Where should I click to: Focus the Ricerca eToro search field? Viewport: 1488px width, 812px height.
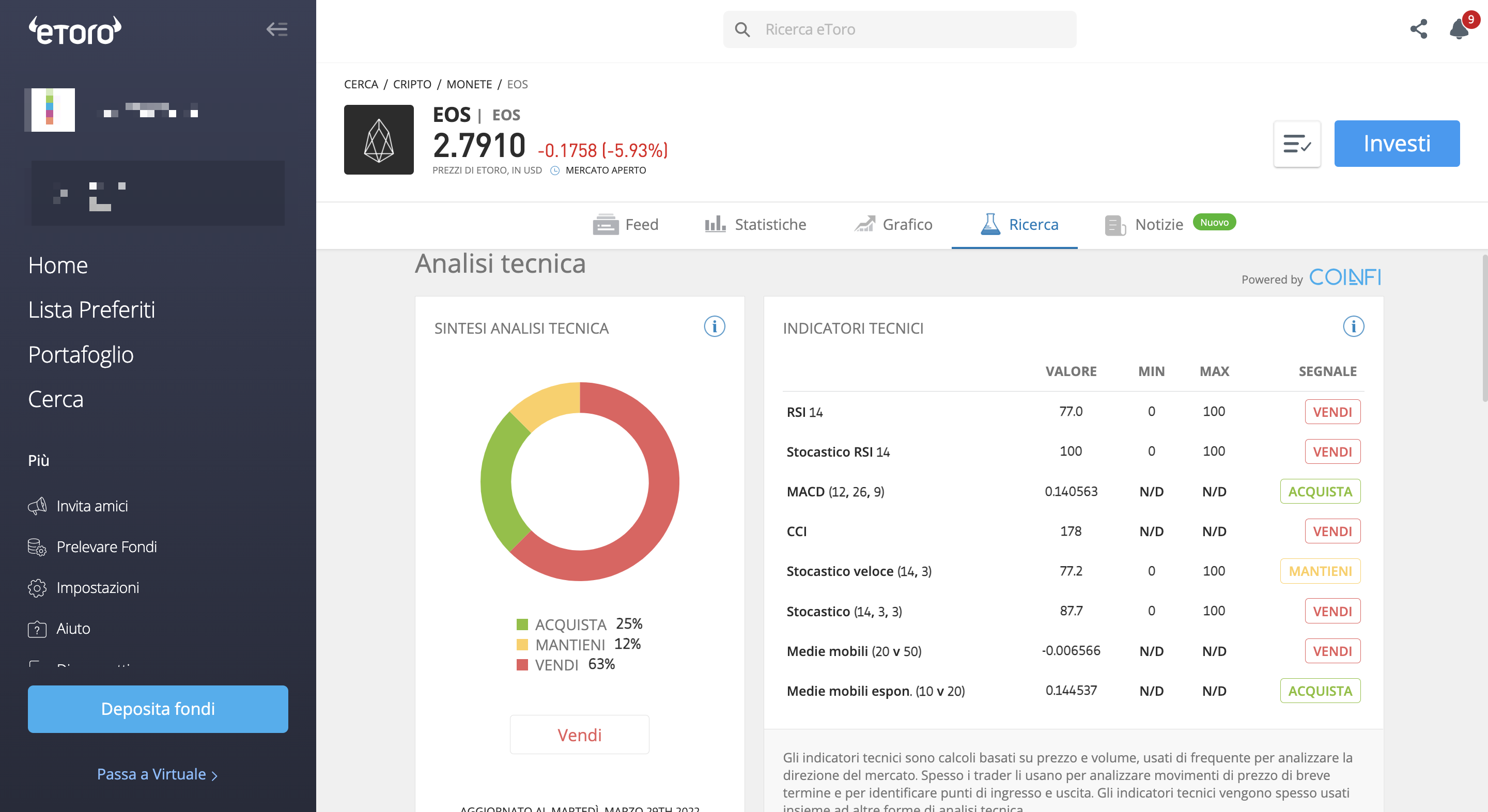coord(900,29)
